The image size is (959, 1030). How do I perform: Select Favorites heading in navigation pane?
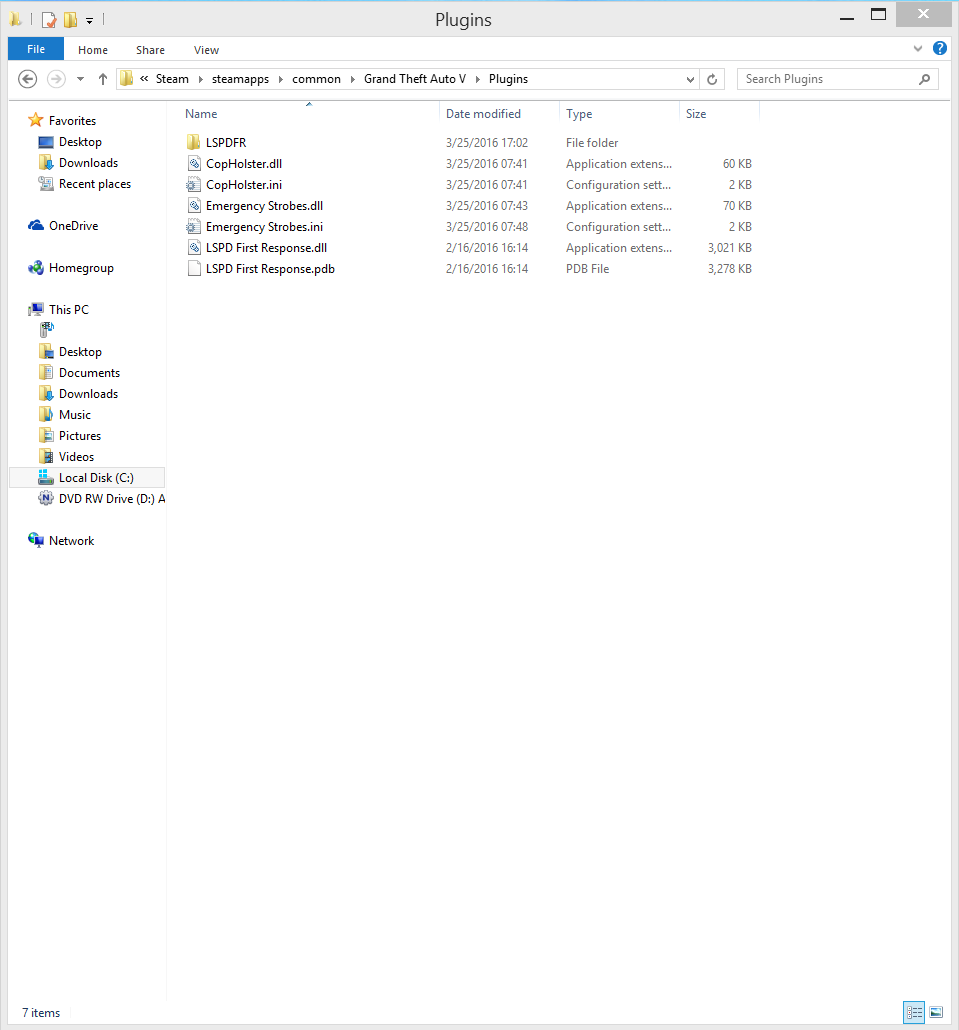point(72,121)
